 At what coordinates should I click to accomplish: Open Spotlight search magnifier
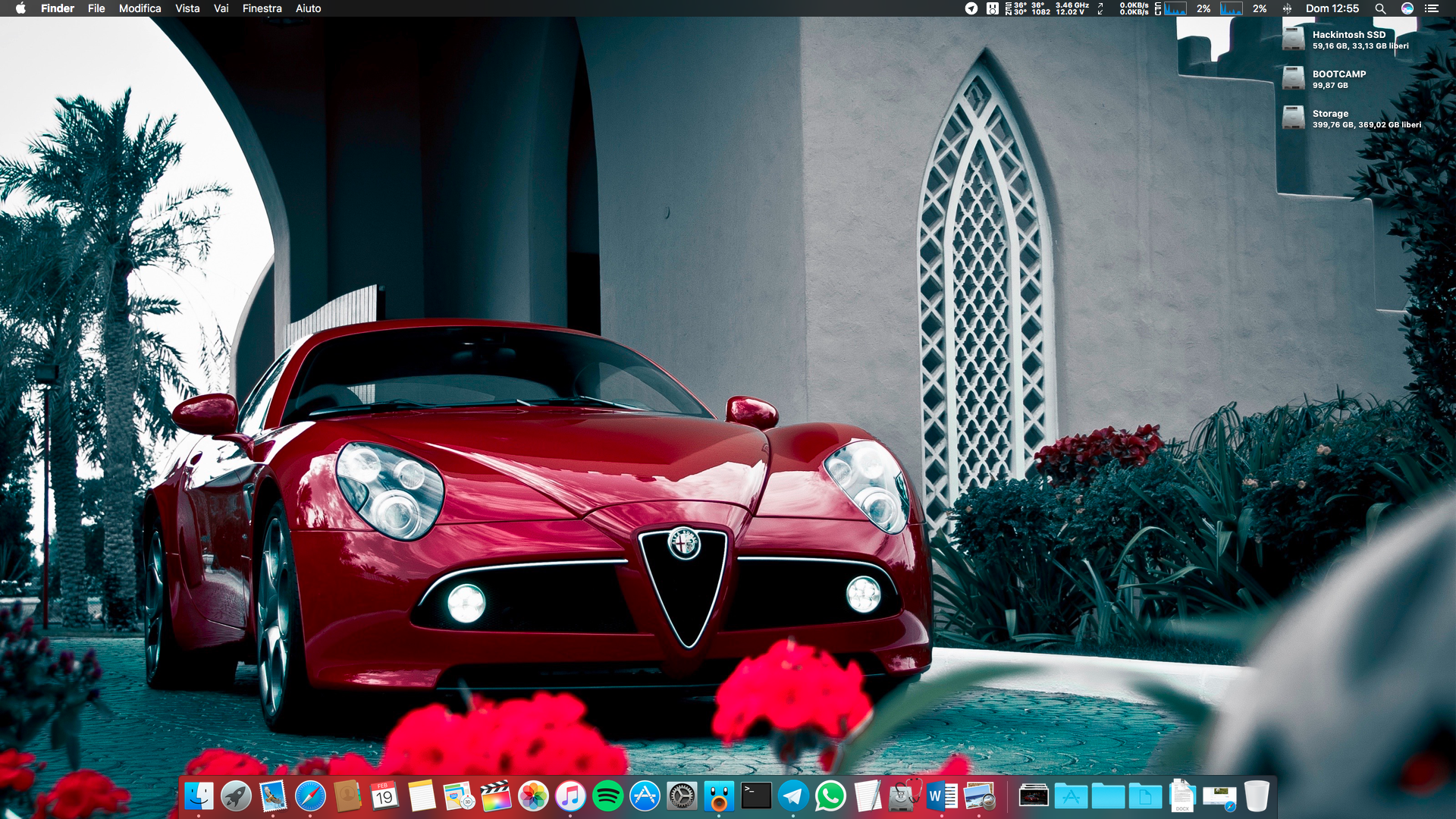(1380, 8)
